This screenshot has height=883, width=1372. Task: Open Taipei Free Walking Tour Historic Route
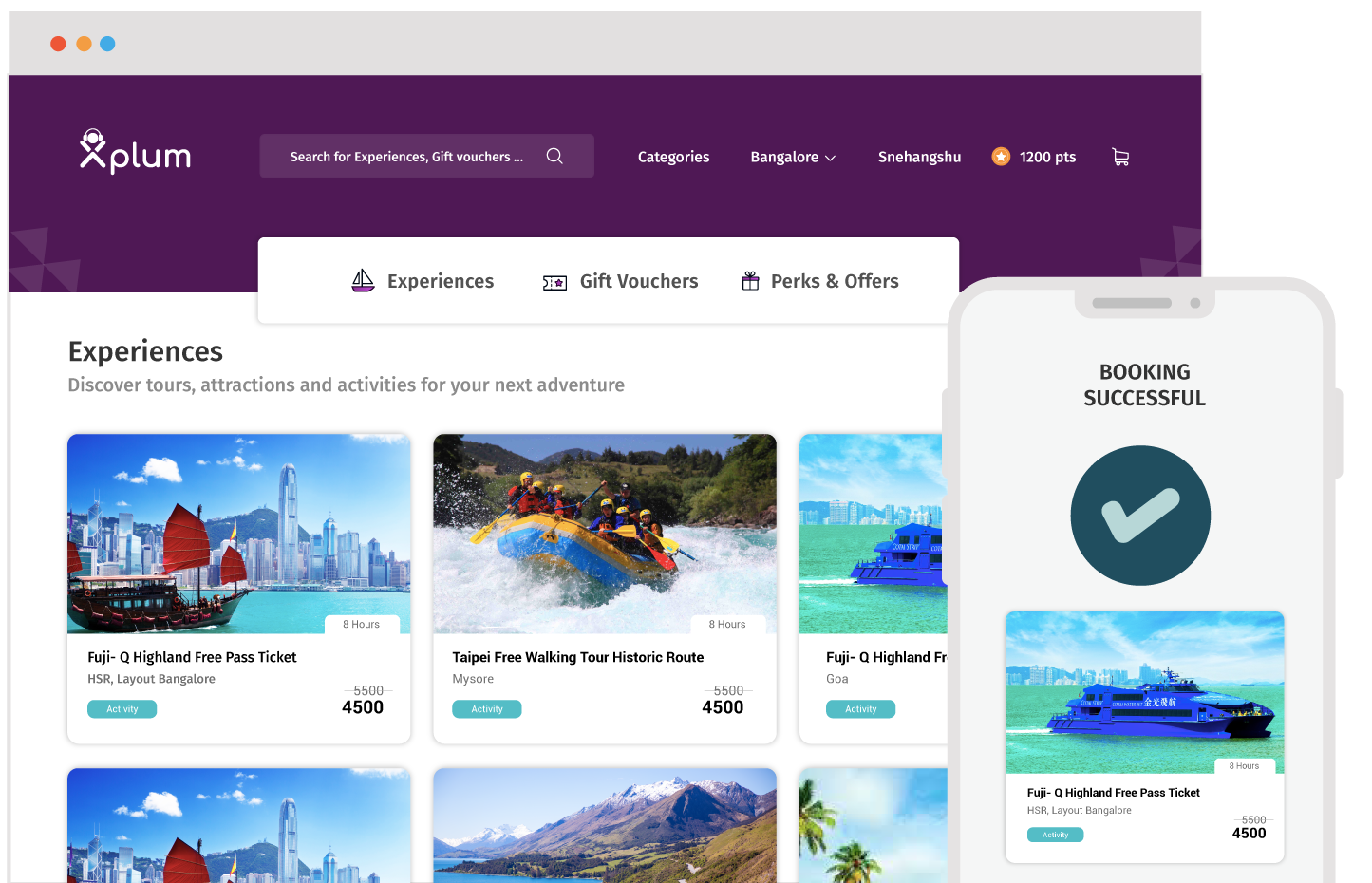click(x=577, y=657)
